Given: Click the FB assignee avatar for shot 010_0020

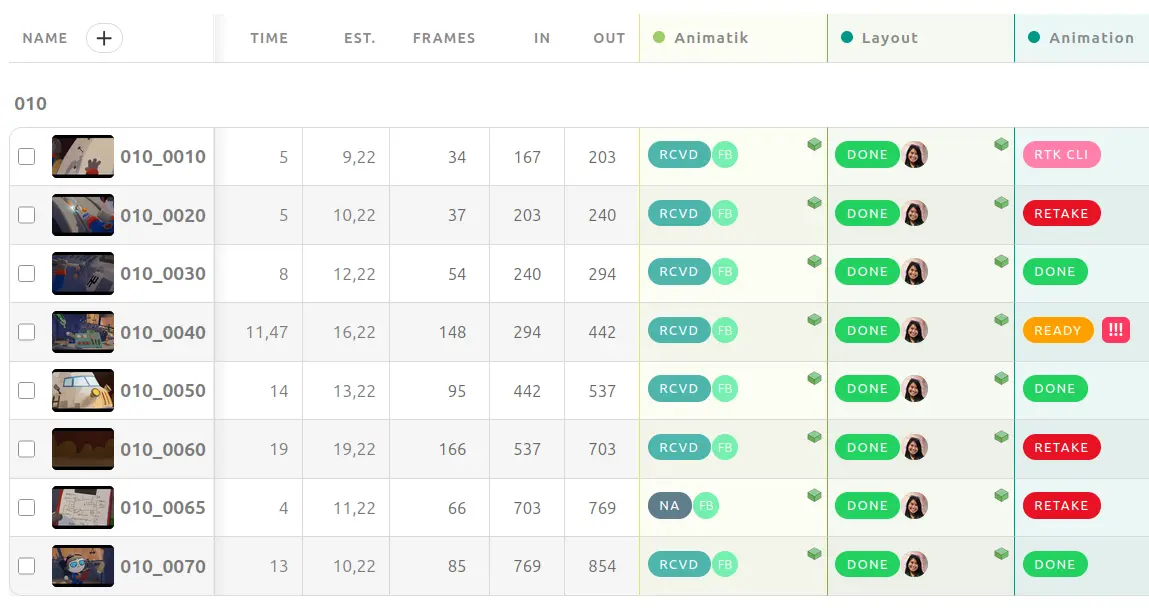Looking at the screenshot, I should (724, 214).
